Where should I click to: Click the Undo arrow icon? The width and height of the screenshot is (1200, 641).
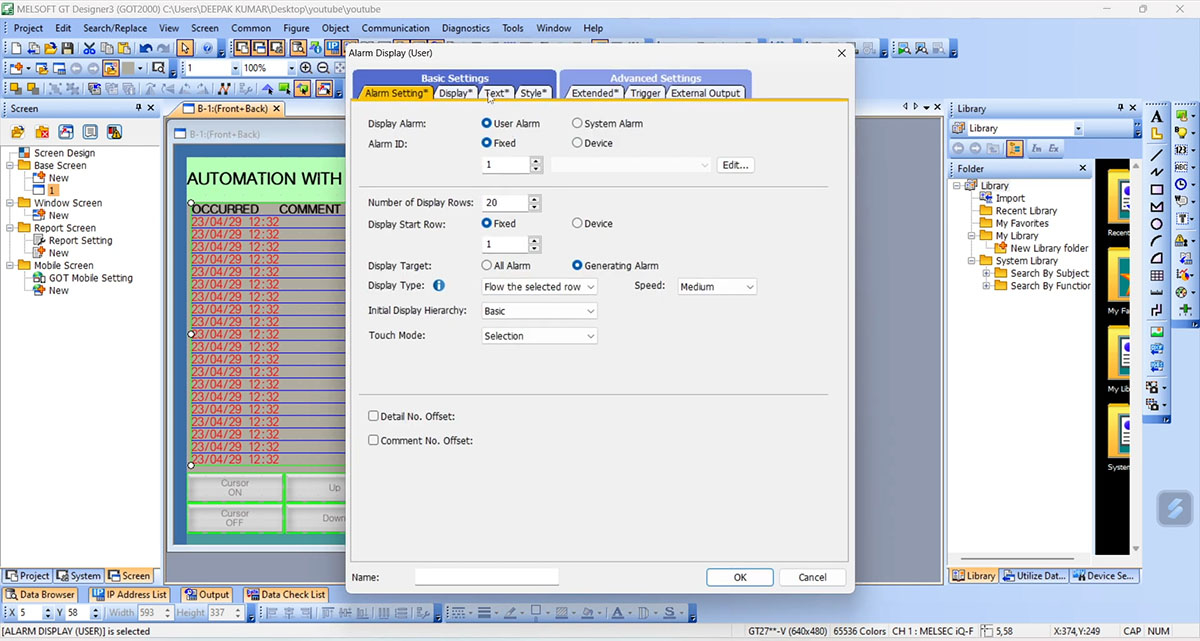pos(146,48)
